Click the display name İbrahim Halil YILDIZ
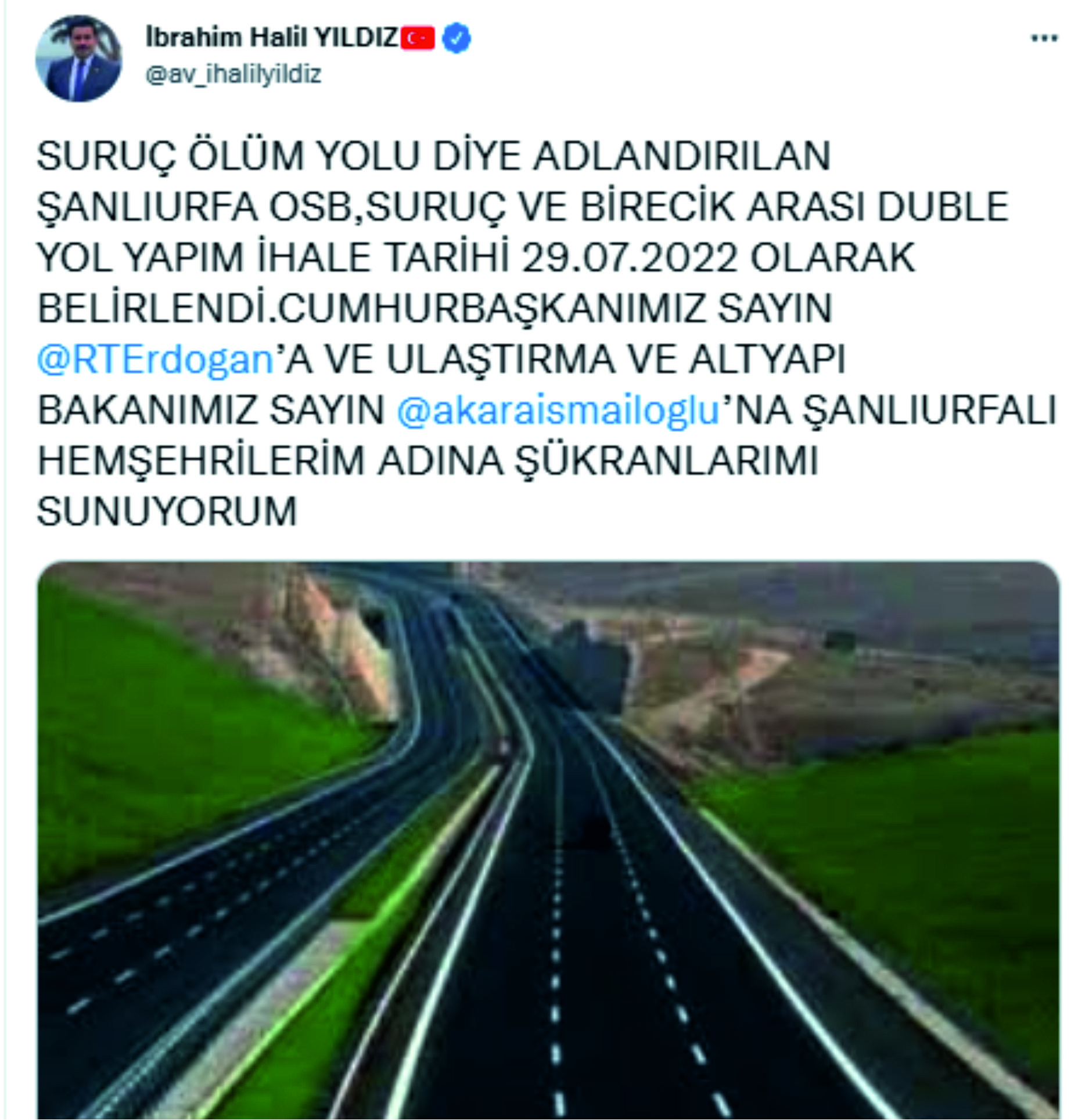1078x1120 pixels. 272,38
